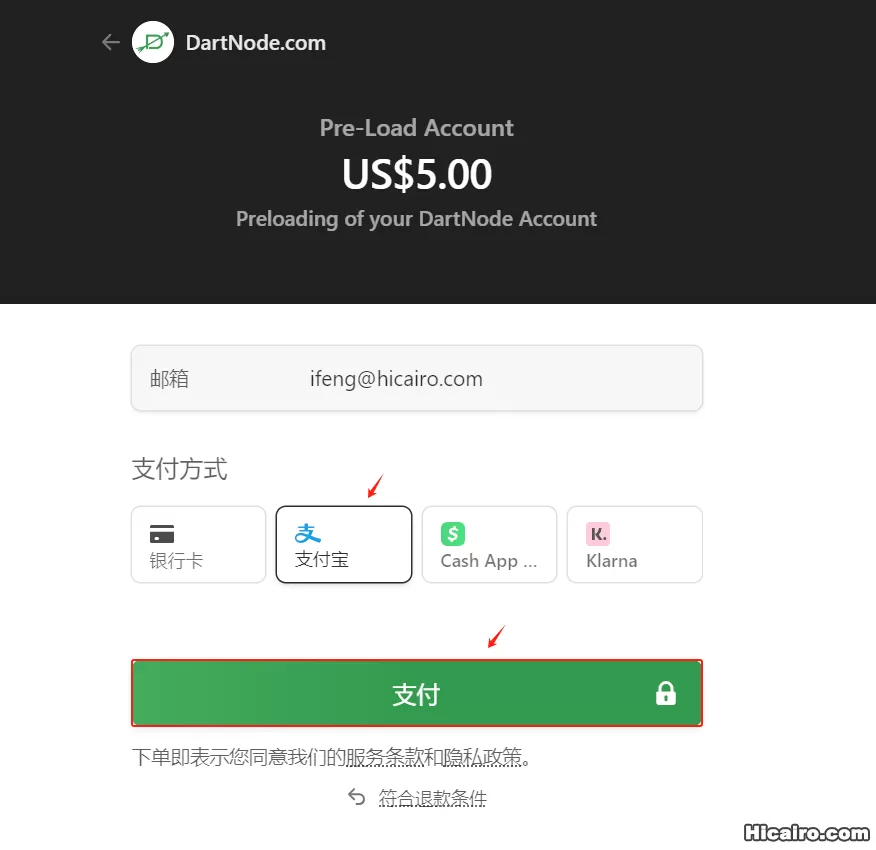Click the DartNode.com merchant name
Image resolution: width=876 pixels, height=850 pixels.
click(256, 43)
